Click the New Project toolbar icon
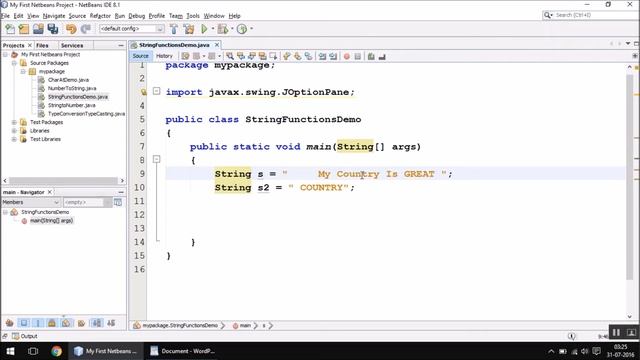The image size is (640, 360). pyautogui.click(x=24, y=29)
